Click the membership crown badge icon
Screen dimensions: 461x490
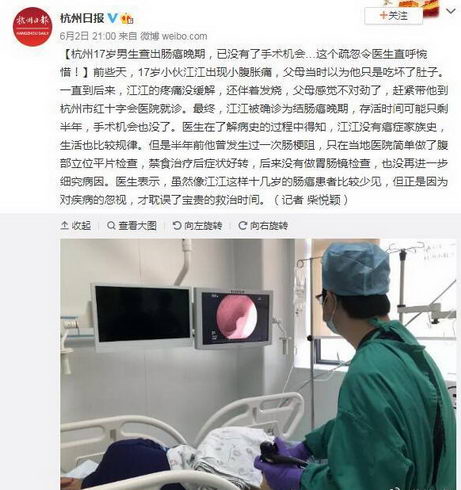pyautogui.click(x=127, y=18)
